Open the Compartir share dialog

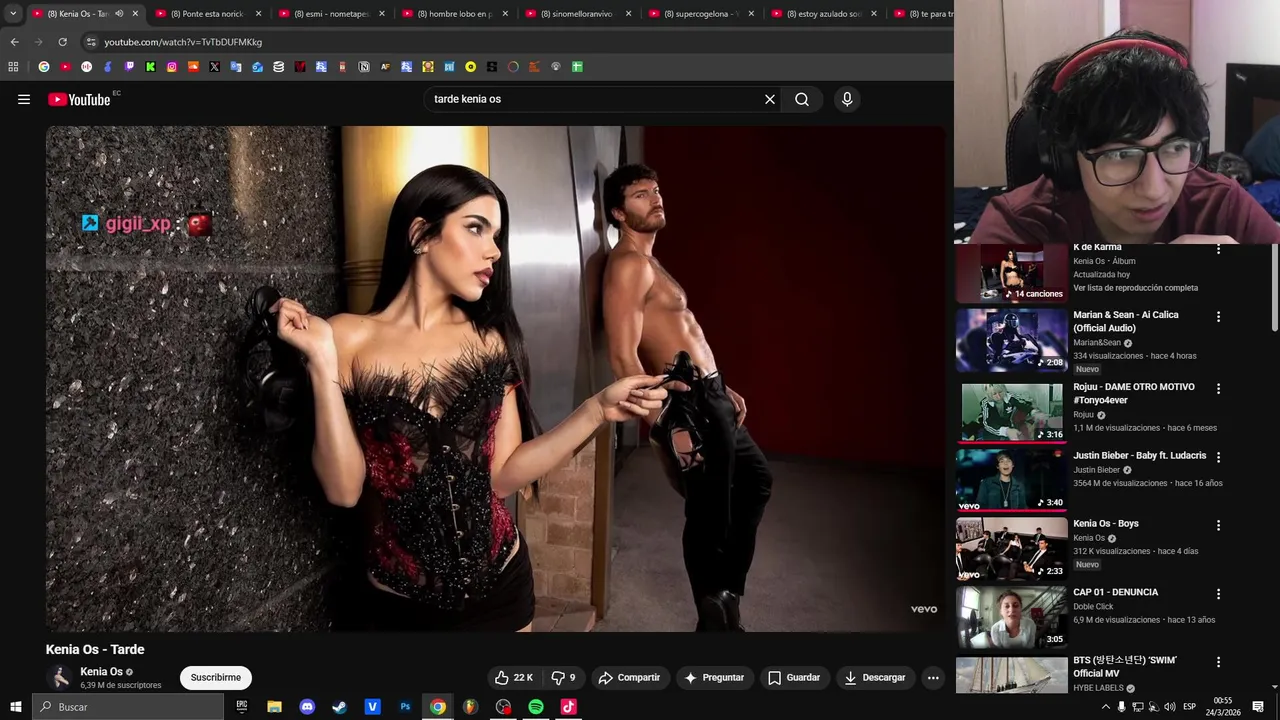point(629,677)
